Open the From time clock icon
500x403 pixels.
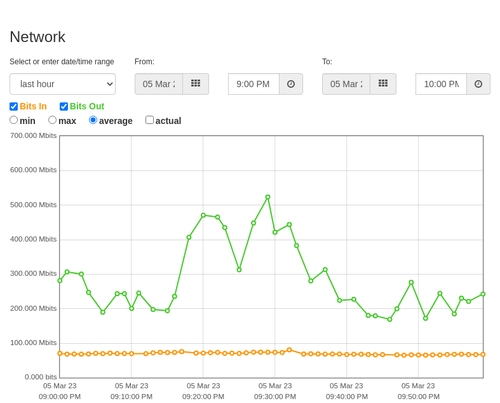point(291,84)
